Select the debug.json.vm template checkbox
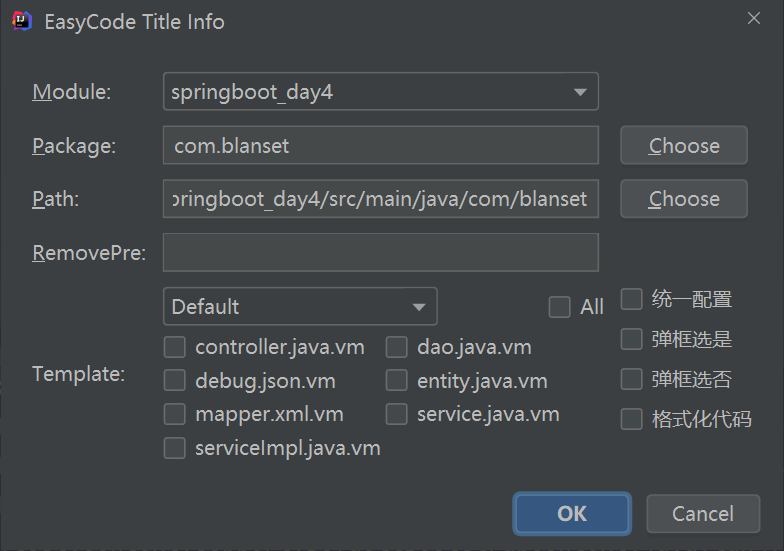This screenshot has width=784, height=551. click(x=175, y=381)
